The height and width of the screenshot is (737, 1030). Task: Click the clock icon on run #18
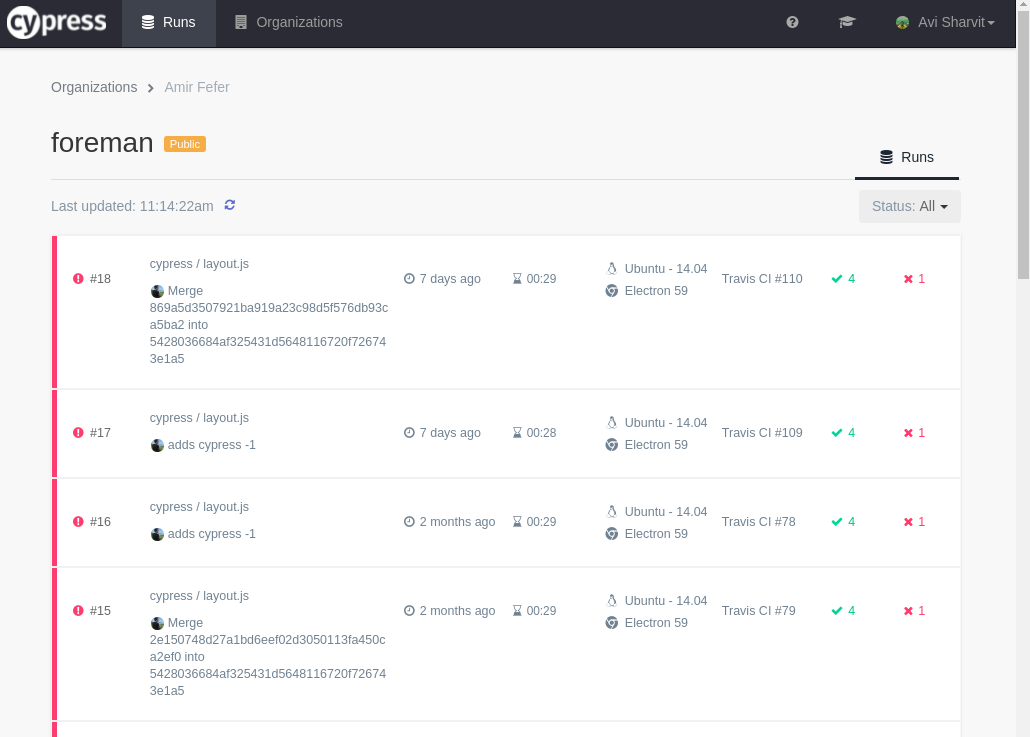(x=409, y=279)
